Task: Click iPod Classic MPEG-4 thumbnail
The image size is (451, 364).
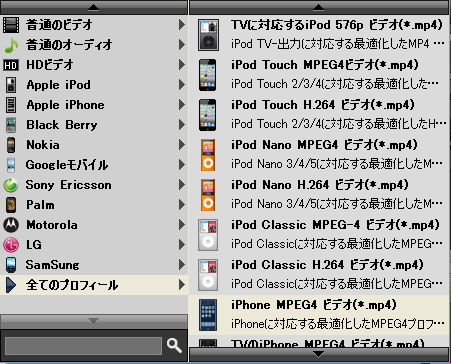Action: pyautogui.click(x=208, y=235)
